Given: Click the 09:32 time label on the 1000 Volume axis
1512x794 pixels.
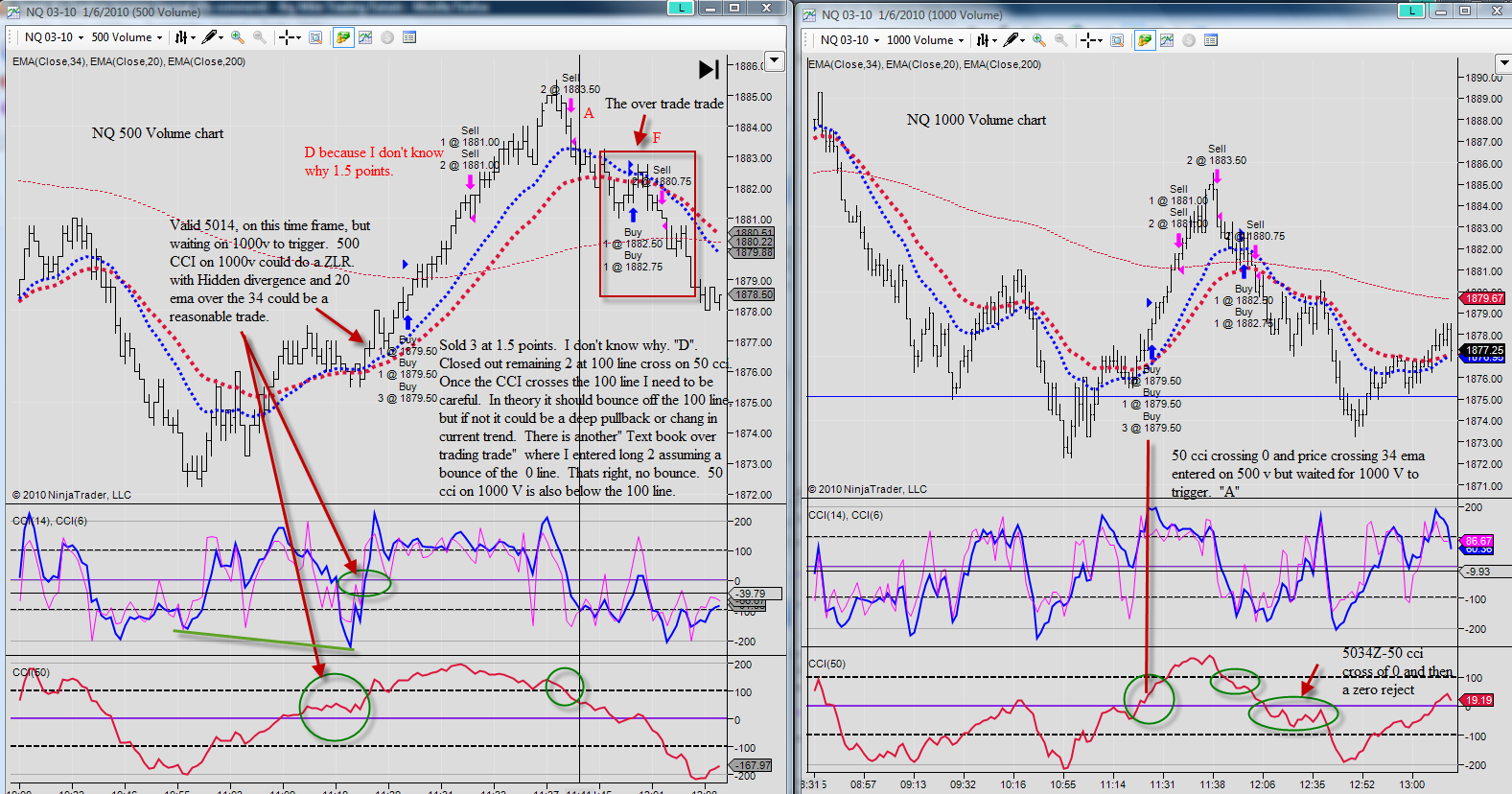Looking at the screenshot, I should [x=964, y=784].
